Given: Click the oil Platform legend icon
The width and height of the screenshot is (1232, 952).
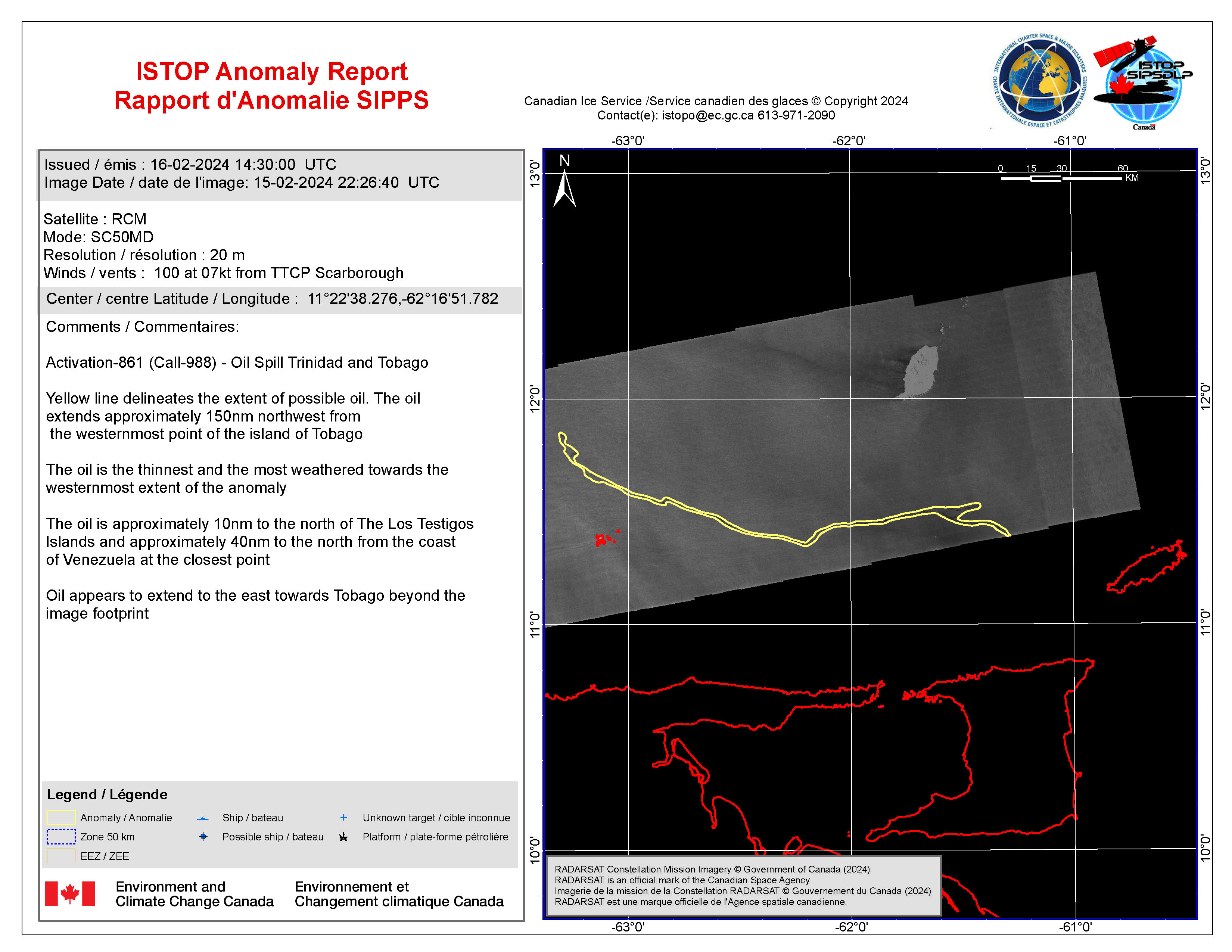Looking at the screenshot, I should (x=343, y=837).
